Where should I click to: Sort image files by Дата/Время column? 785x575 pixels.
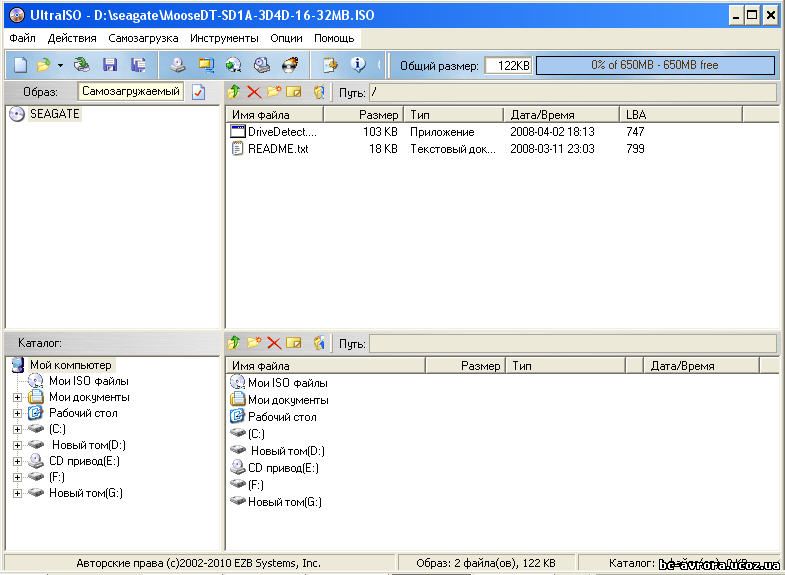tap(562, 115)
